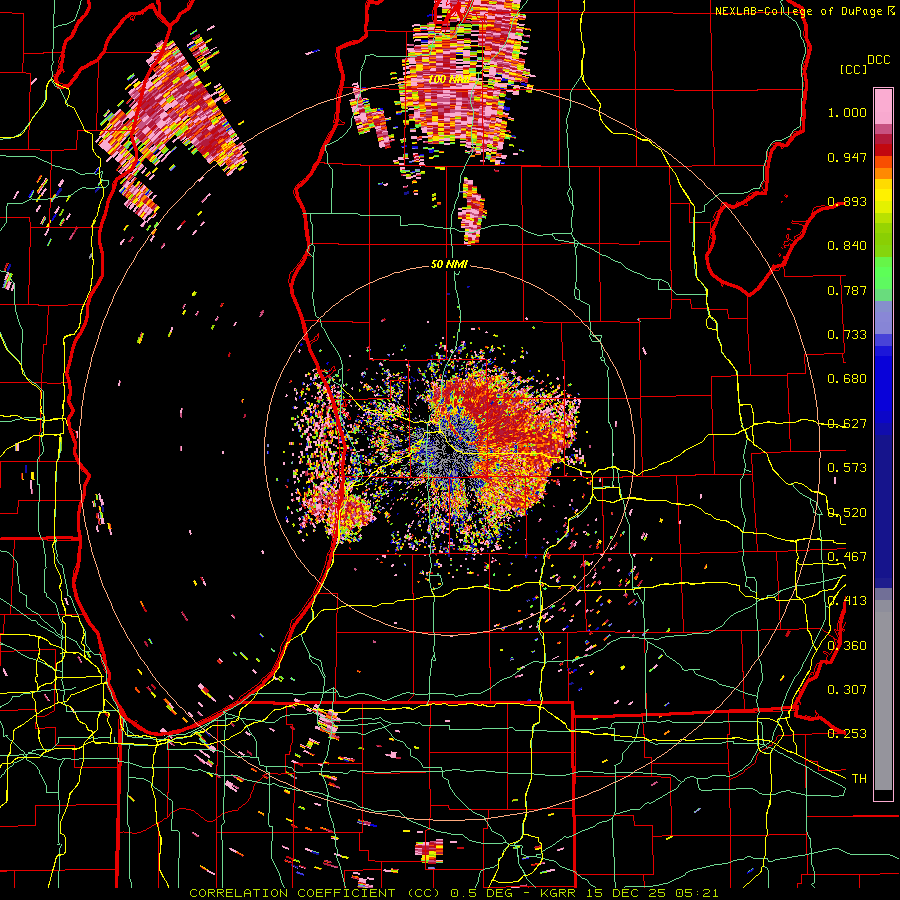Click the KGRR radar site identifier
Viewport: 900px width, 900px height.
coord(558,893)
